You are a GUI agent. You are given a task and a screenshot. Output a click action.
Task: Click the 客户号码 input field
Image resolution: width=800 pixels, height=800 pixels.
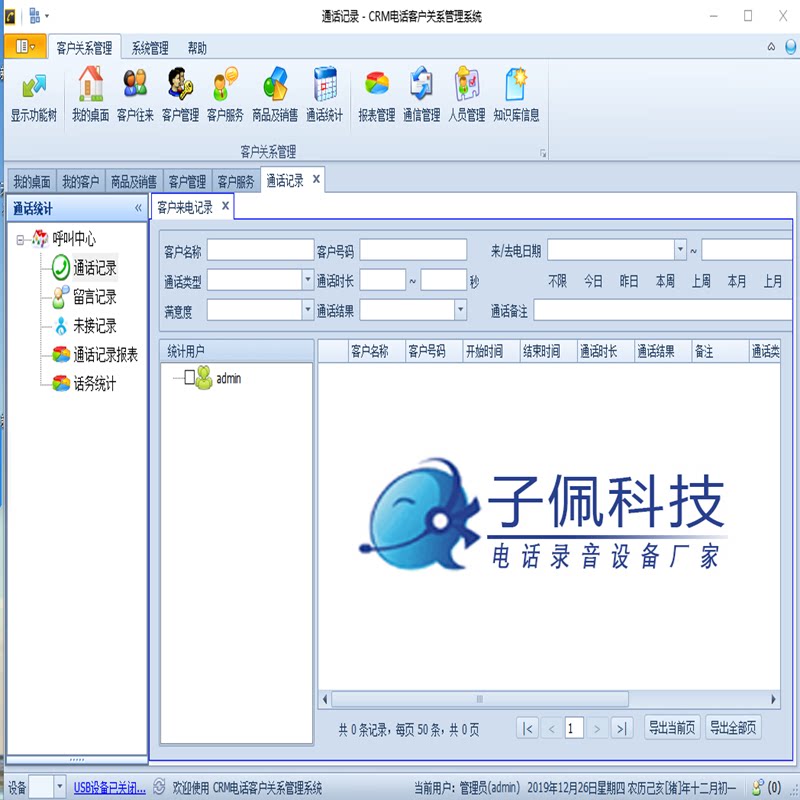pos(413,250)
